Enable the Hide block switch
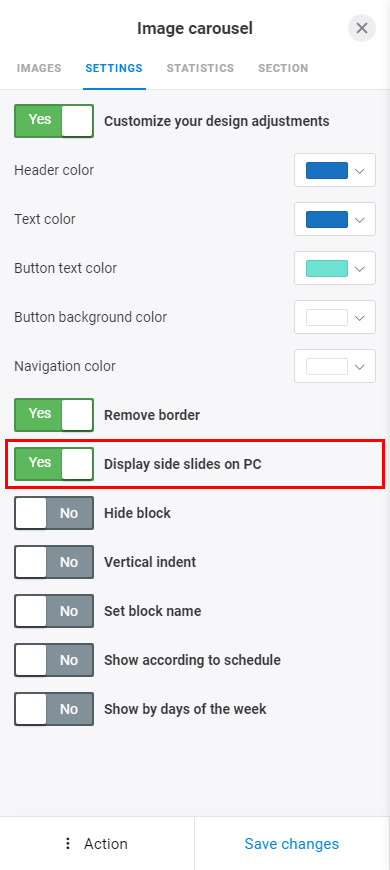390x870 pixels. click(54, 513)
